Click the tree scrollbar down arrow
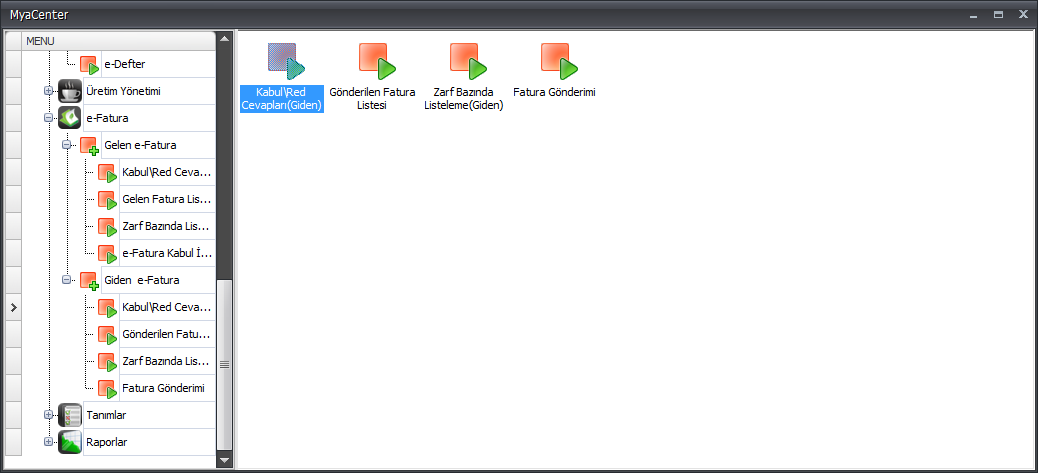This screenshot has height=473, width=1038. pos(224,460)
